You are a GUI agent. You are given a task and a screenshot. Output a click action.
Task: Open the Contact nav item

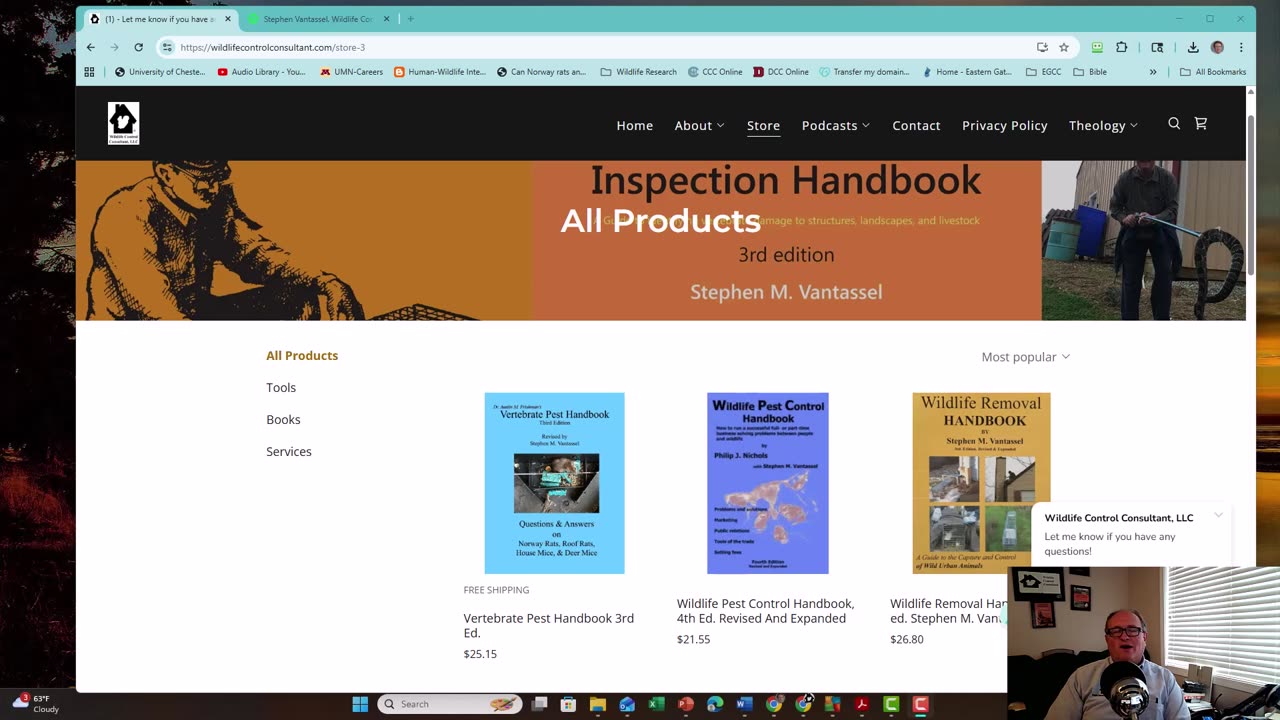tap(916, 125)
